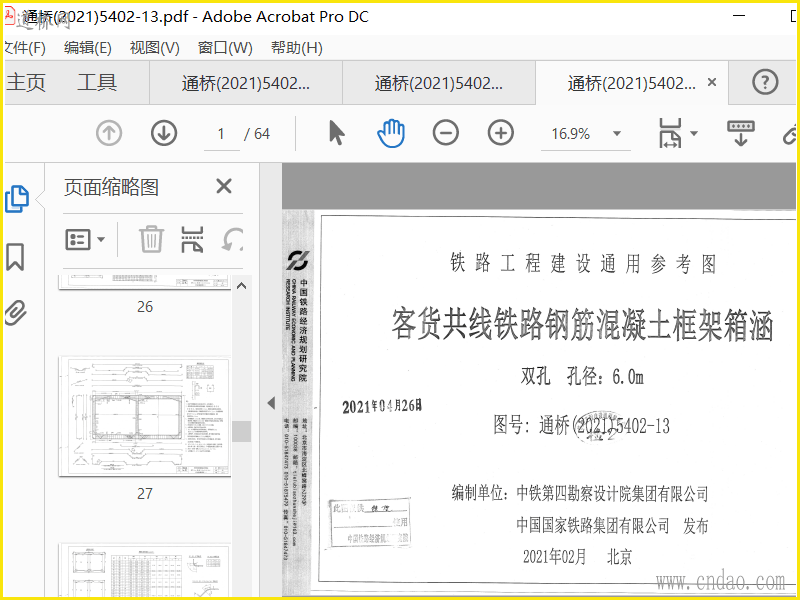800x600 pixels.
Task: Minimize the Acrobat window
Action: point(739,16)
